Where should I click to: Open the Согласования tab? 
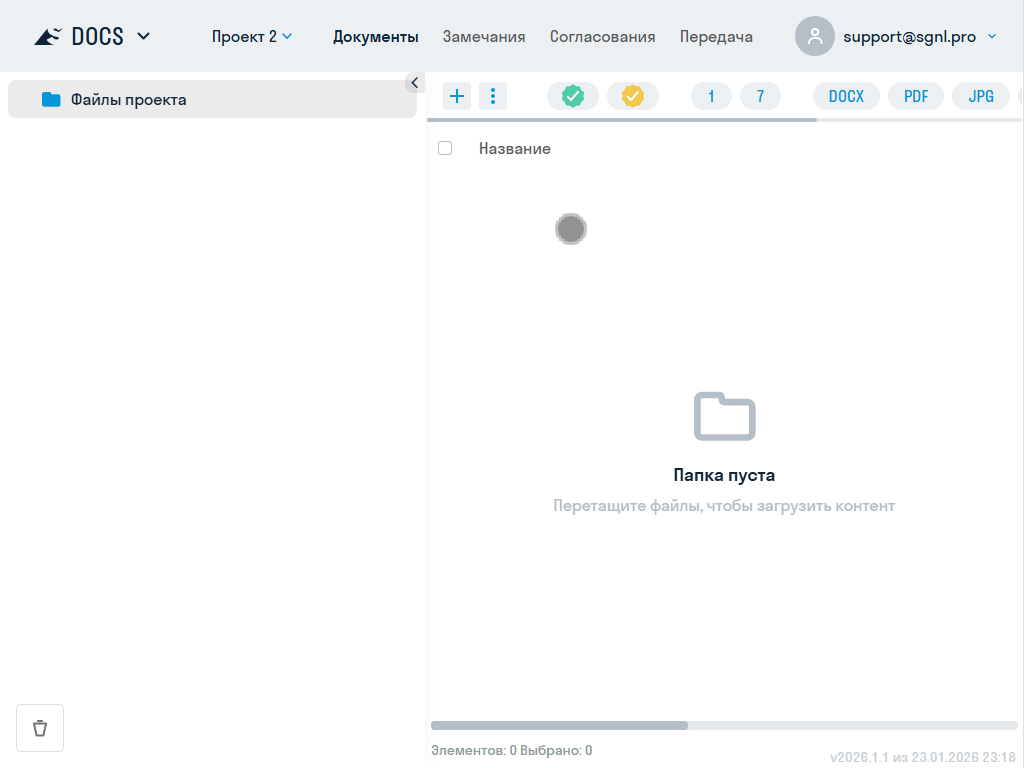pos(602,37)
